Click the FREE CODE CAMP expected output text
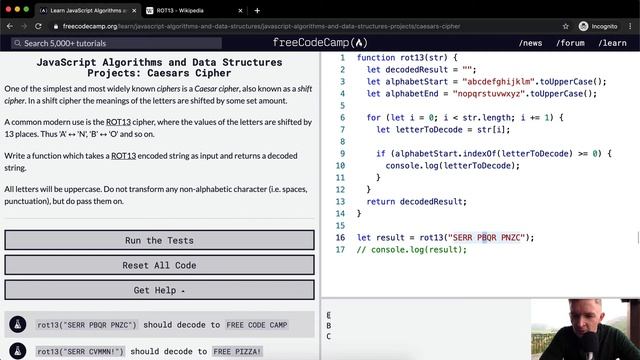 tap(257, 325)
